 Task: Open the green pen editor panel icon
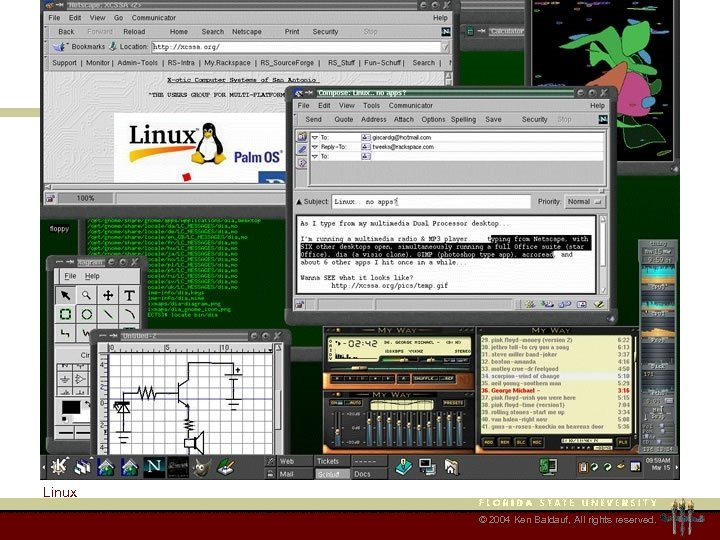[x=225, y=467]
